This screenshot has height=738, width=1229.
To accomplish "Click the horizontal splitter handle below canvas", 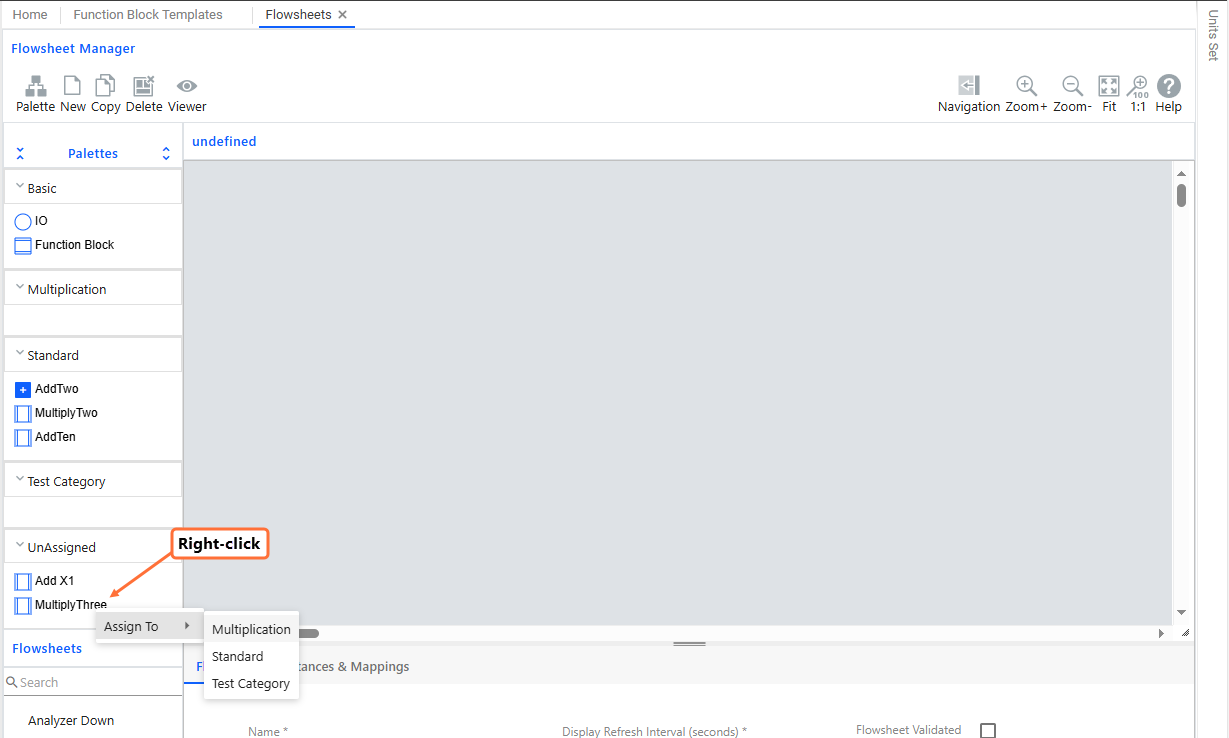I will pyautogui.click(x=689, y=644).
